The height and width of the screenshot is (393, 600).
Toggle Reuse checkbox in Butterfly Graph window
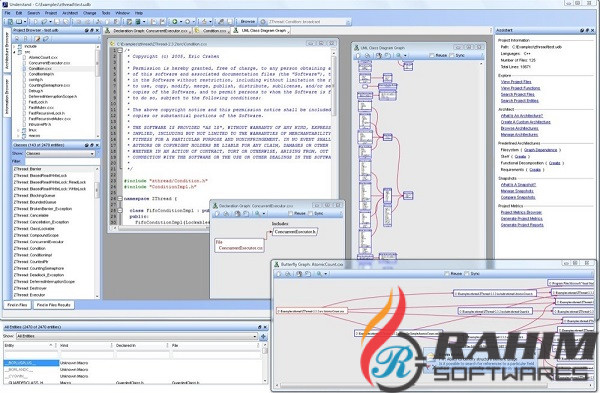(446, 274)
